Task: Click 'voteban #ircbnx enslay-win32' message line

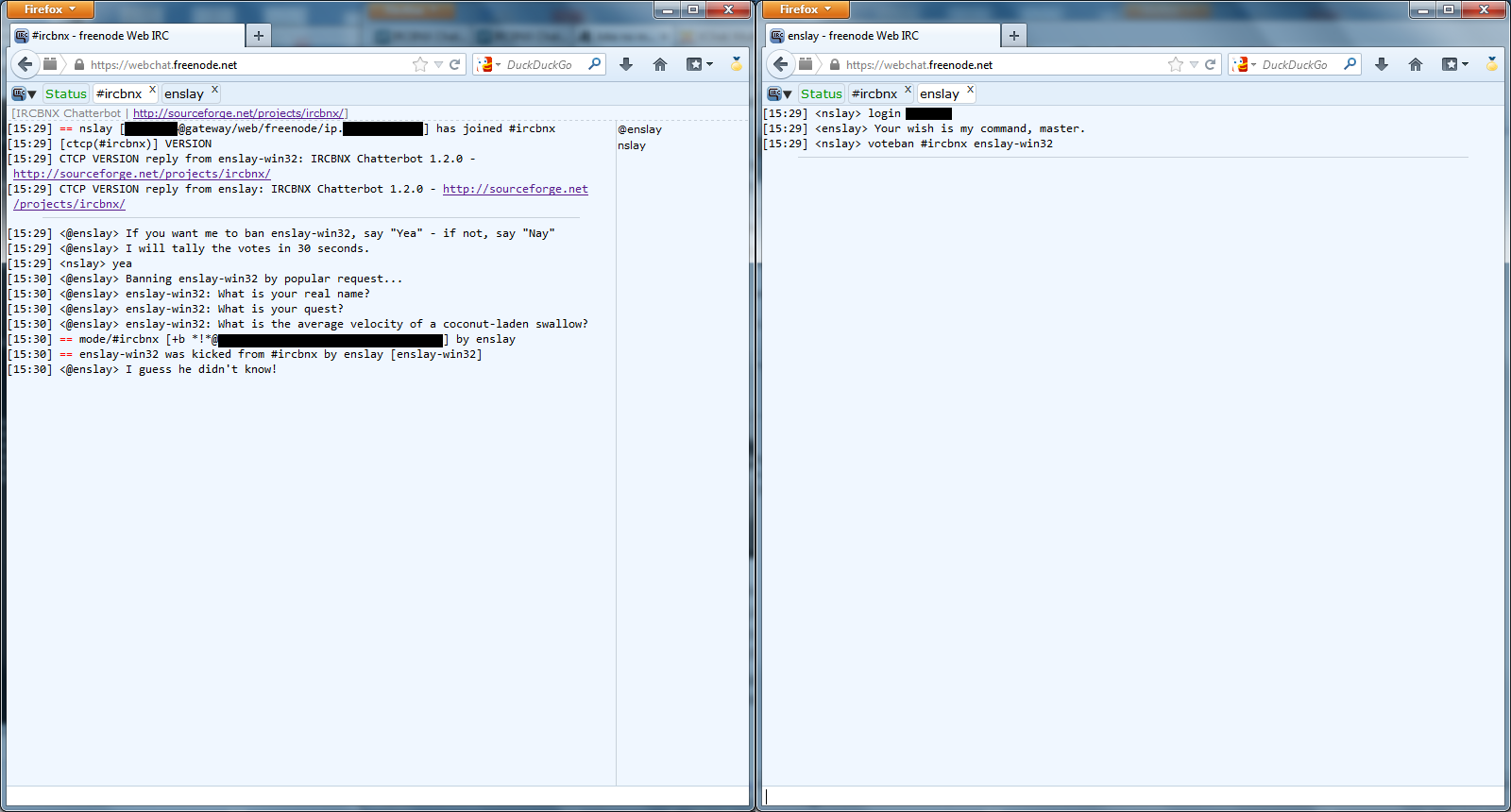Action: [908, 144]
